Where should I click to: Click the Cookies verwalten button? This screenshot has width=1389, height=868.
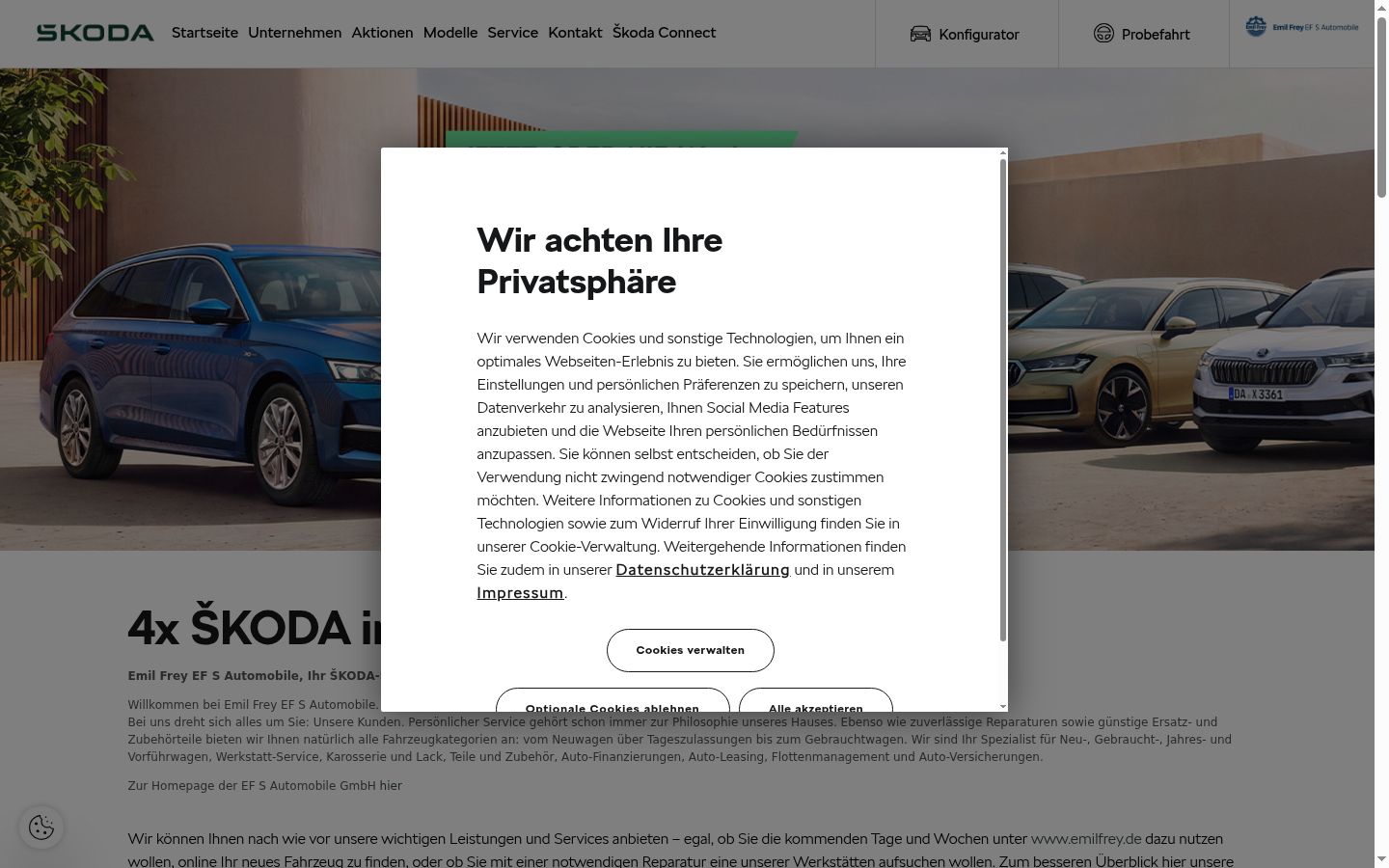[691, 650]
